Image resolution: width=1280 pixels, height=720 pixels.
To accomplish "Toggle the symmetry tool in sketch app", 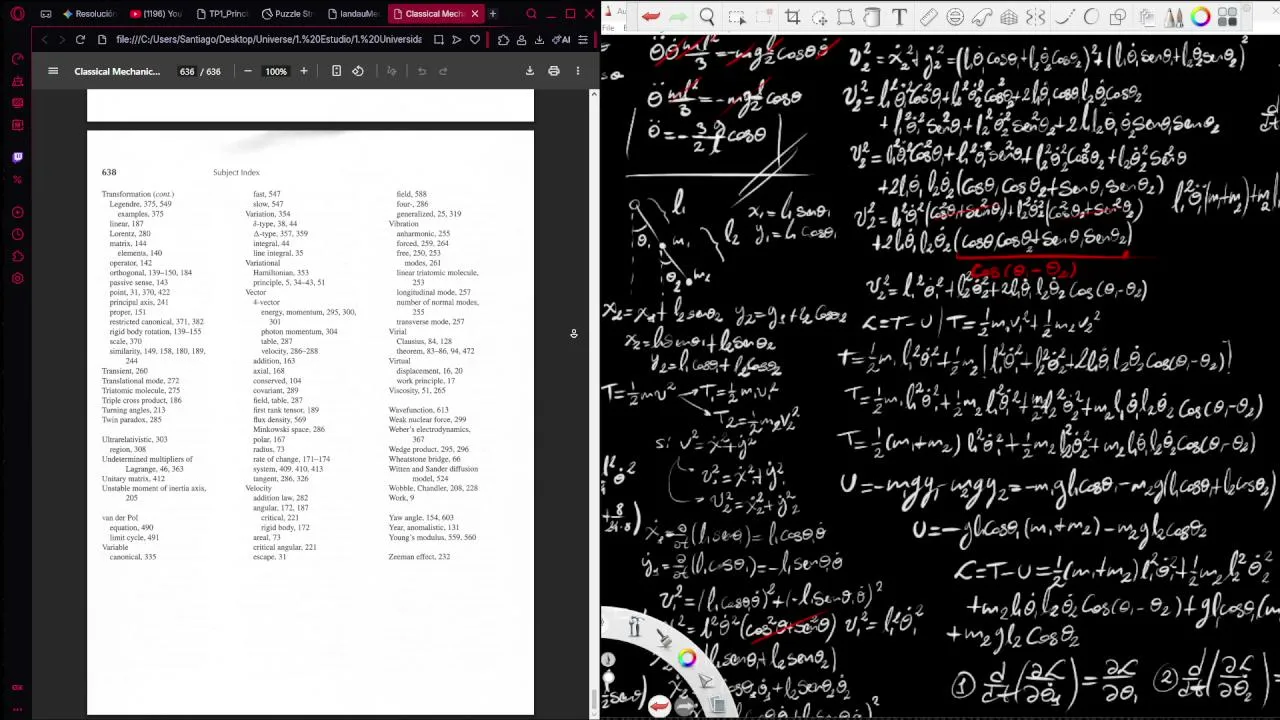I will 1036,17.
